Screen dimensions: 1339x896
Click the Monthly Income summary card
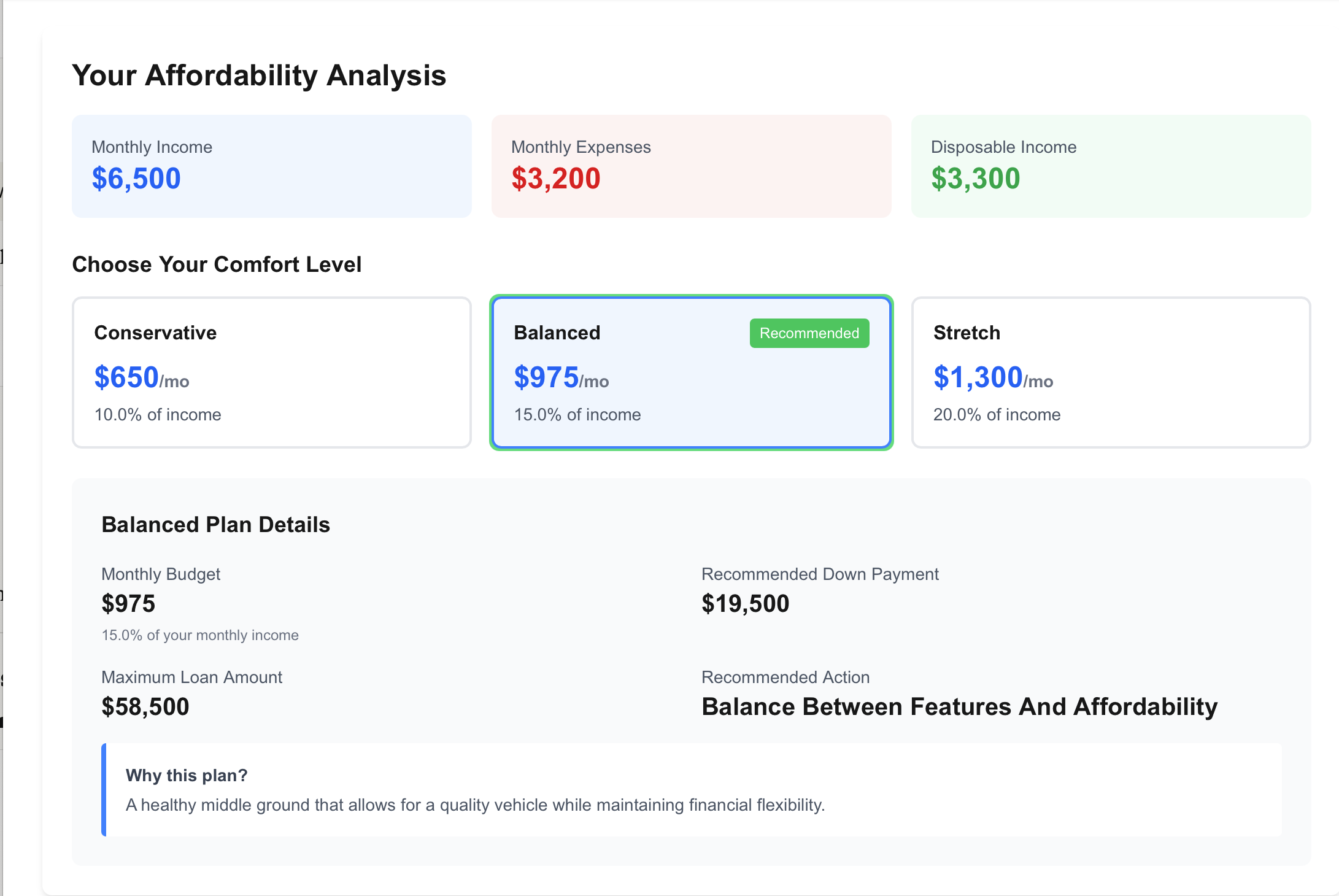pos(271,166)
